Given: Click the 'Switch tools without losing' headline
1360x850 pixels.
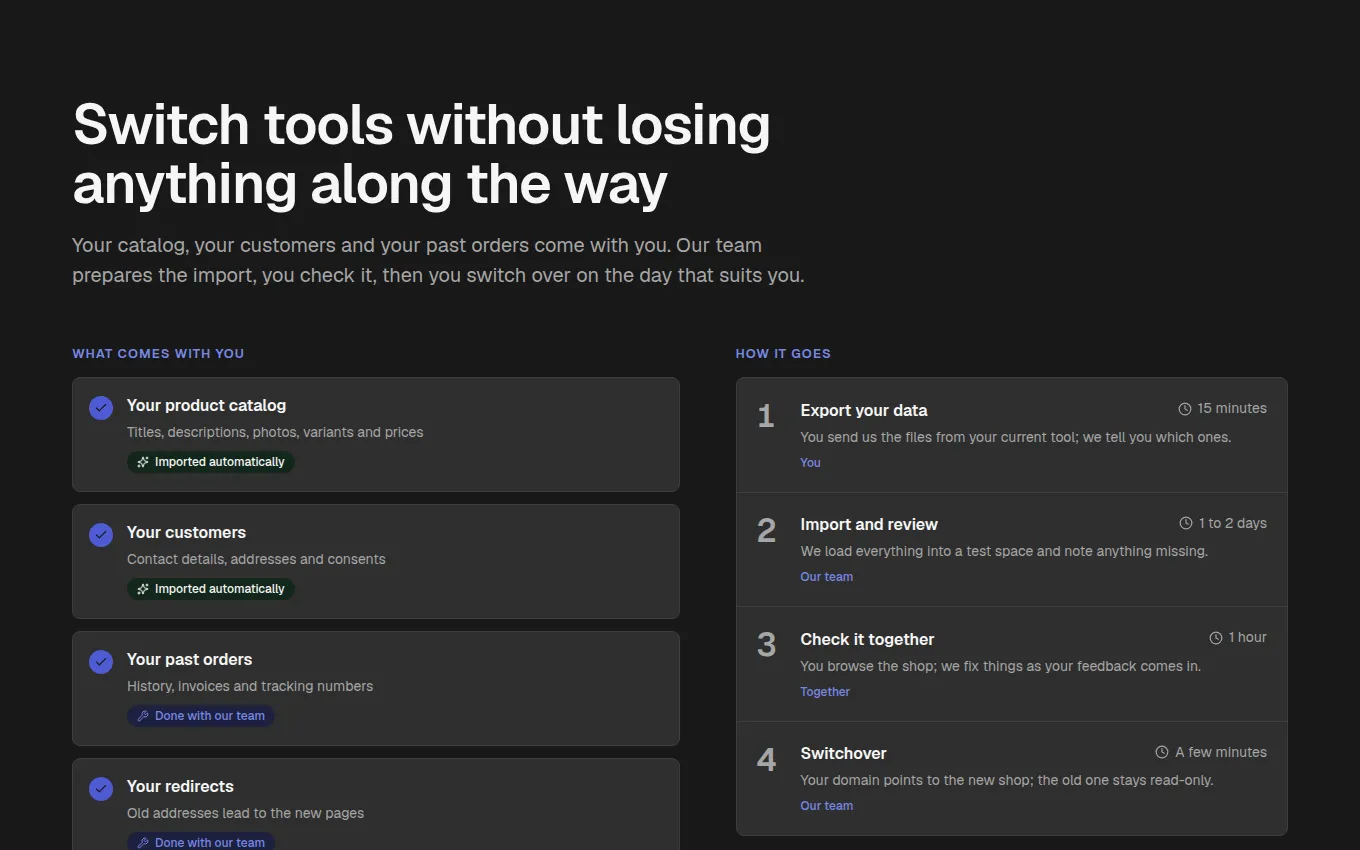Looking at the screenshot, I should 421,125.
